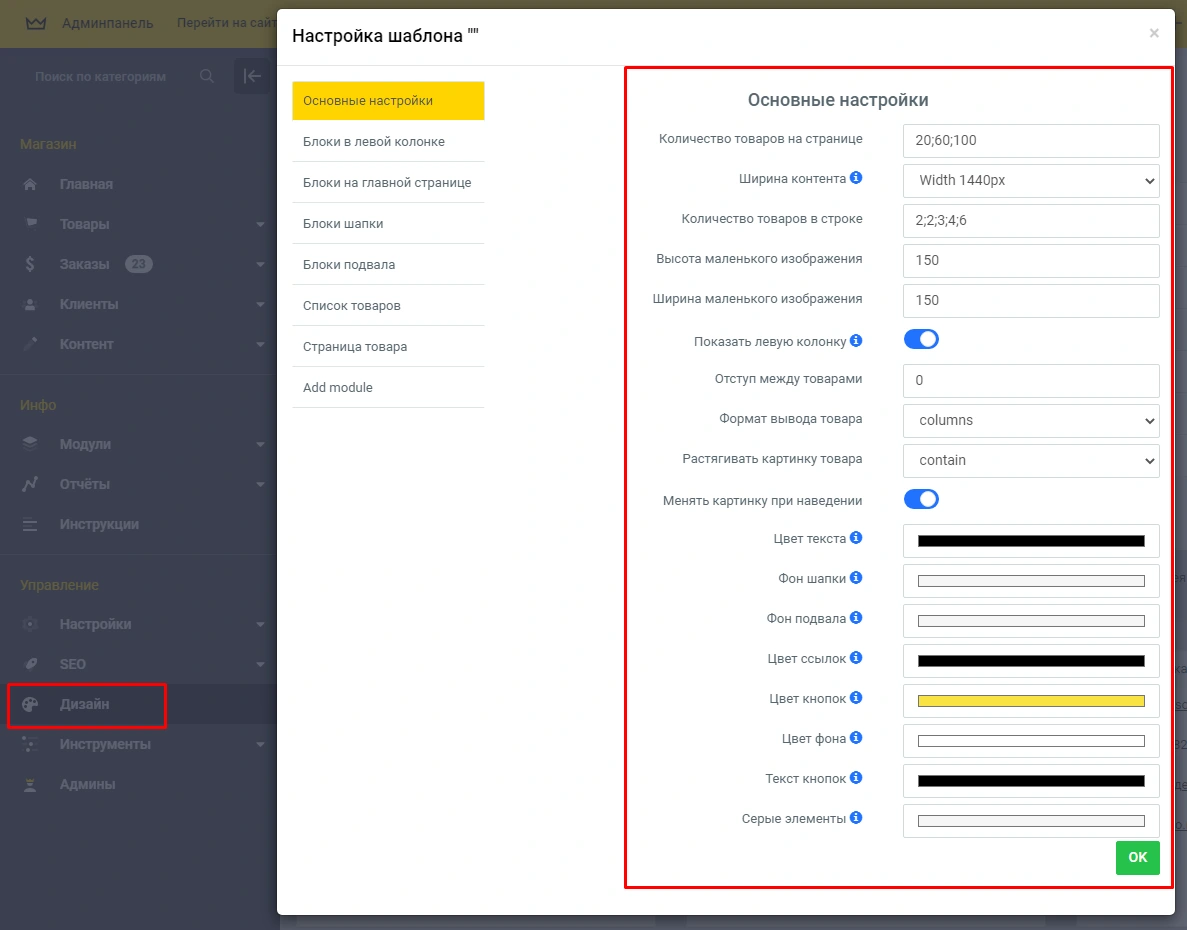Image resolution: width=1187 pixels, height=930 pixels.
Task: Toggle the Показать левую колонку switch
Action: (921, 340)
